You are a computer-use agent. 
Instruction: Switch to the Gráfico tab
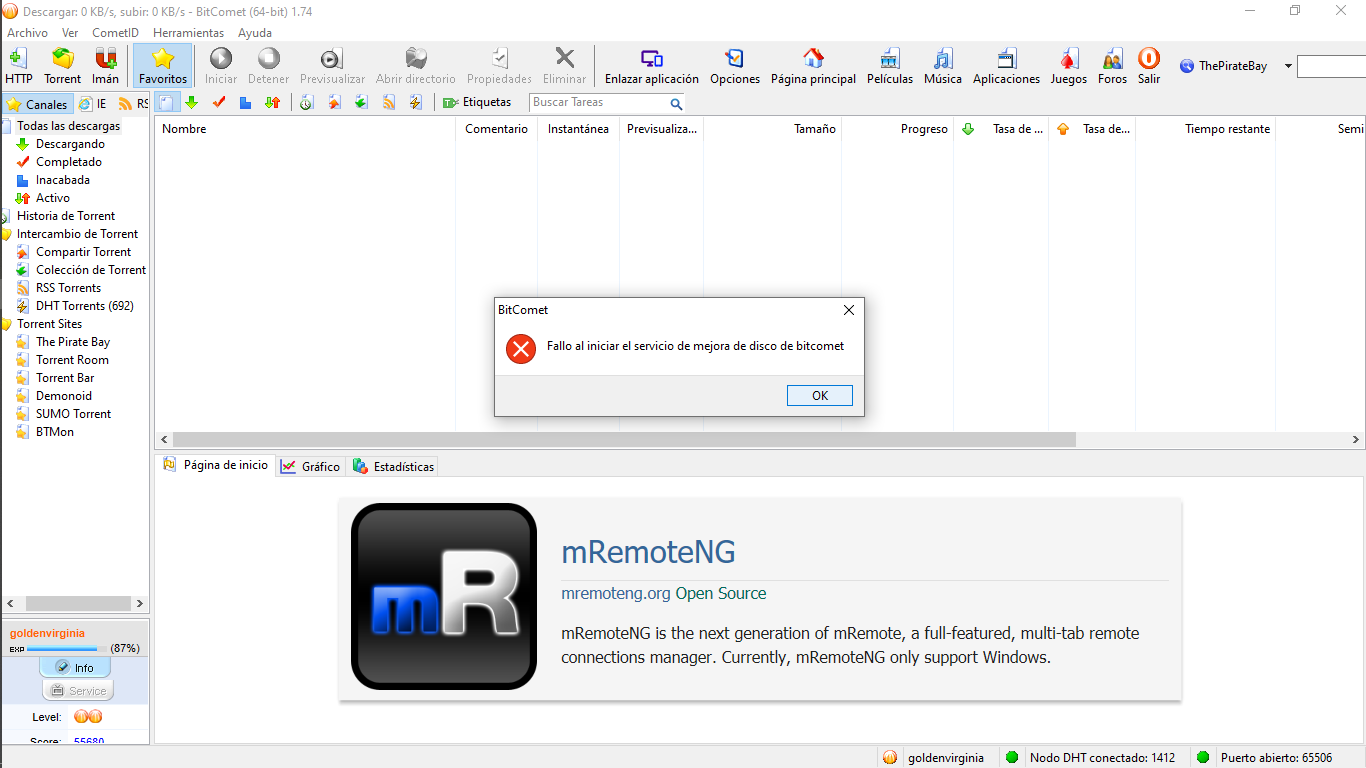click(x=311, y=467)
